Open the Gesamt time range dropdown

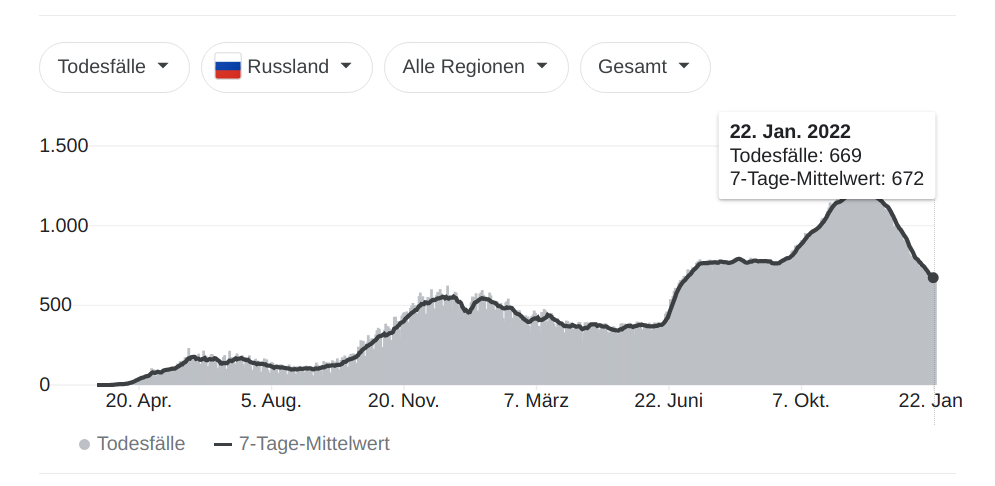click(x=644, y=68)
